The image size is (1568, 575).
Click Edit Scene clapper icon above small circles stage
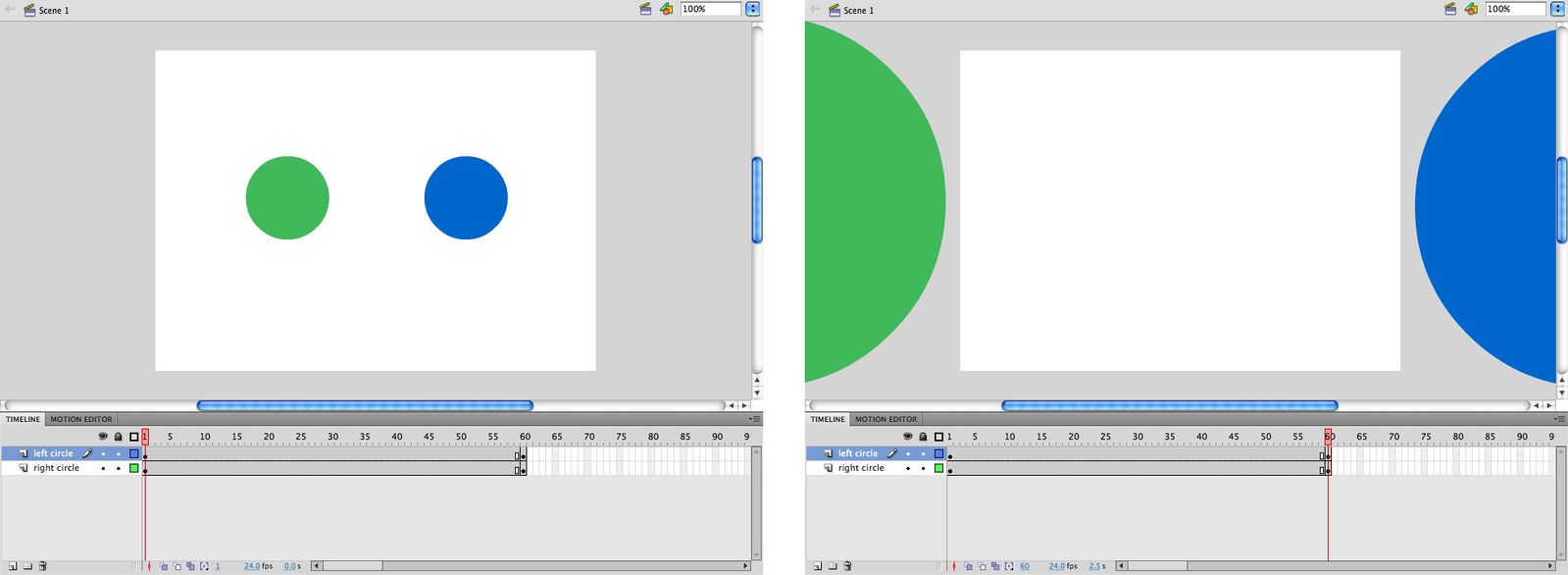(645, 9)
